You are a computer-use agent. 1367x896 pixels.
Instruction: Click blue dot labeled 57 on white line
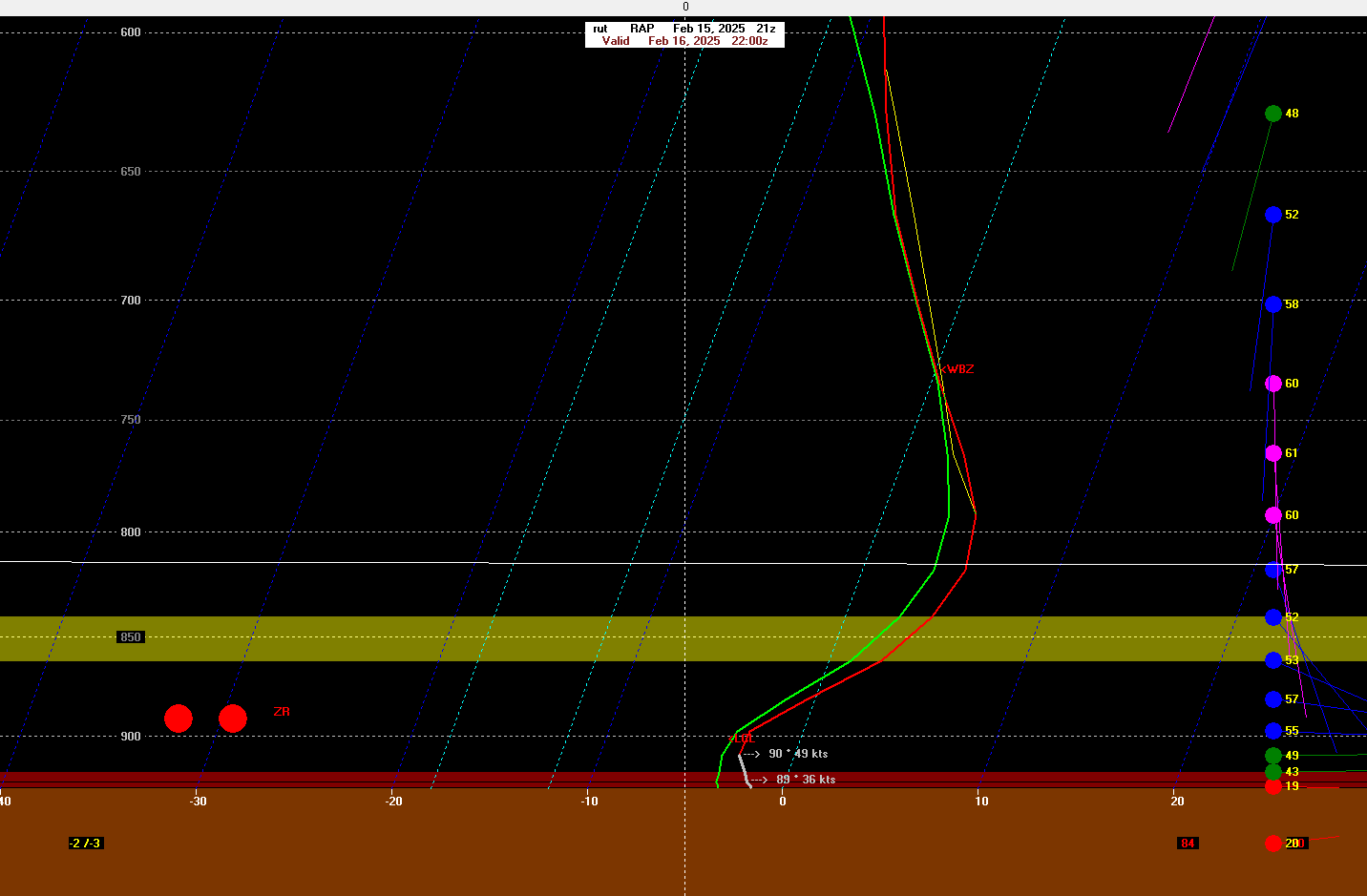[x=1273, y=570]
